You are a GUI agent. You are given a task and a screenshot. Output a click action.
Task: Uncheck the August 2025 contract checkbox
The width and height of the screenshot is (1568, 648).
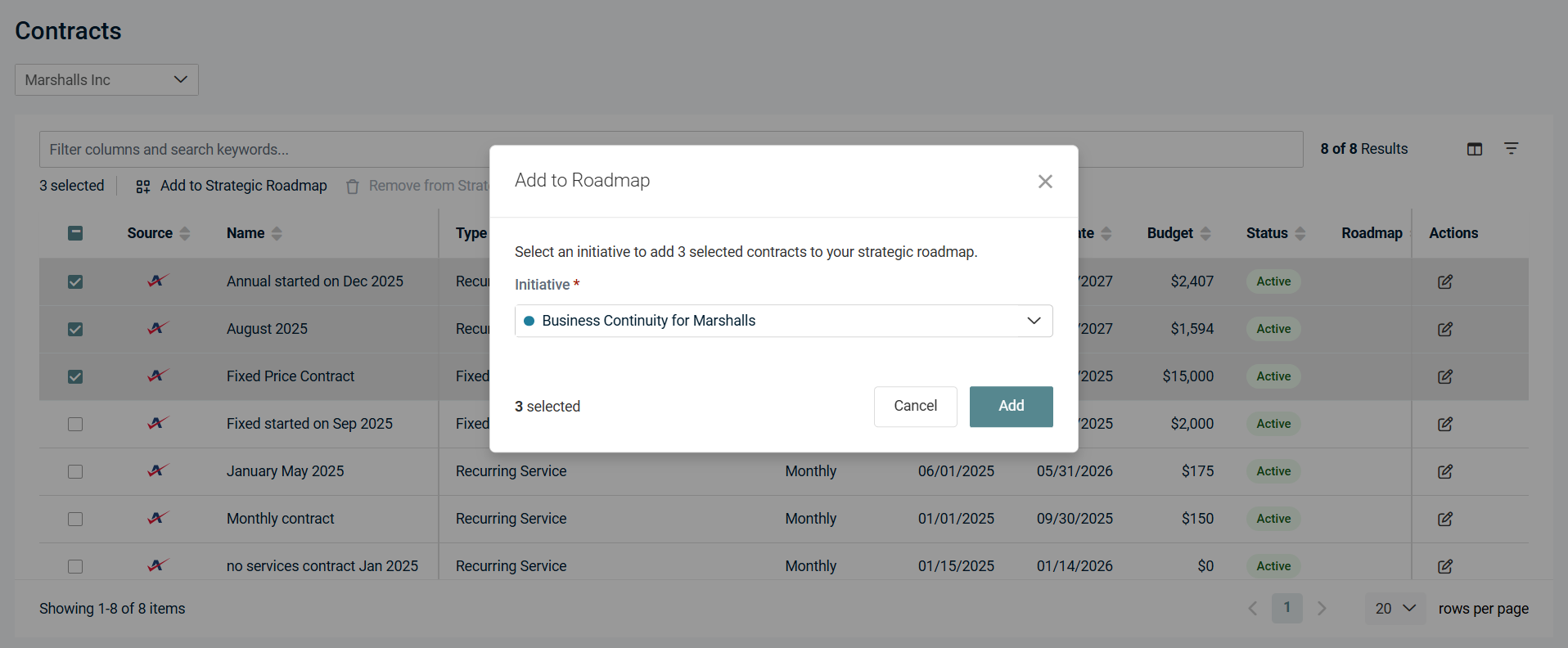[75, 329]
